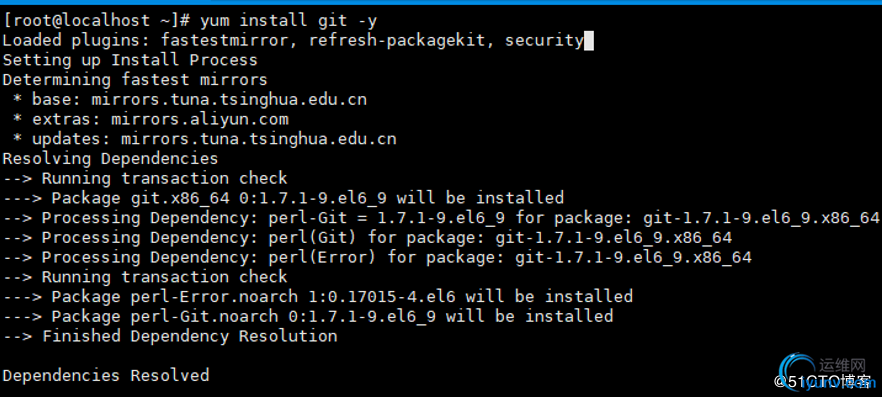
Task: Click the Package git.x86_64 will be installed line
Action: point(283,198)
